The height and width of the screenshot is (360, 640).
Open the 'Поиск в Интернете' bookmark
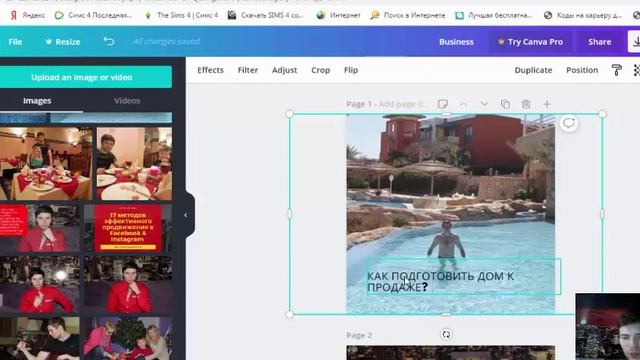coord(408,15)
